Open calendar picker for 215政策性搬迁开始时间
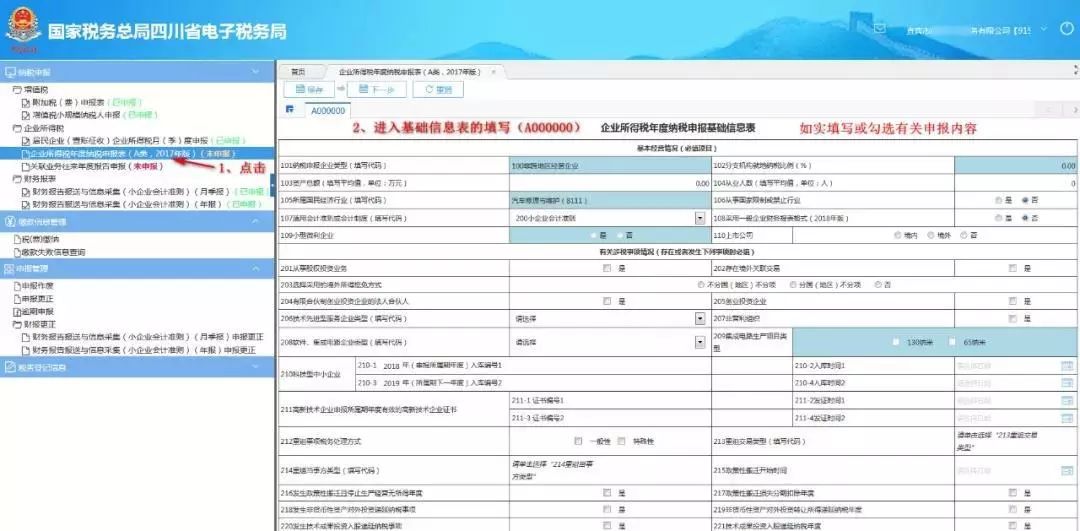Image resolution: width=1080 pixels, height=531 pixels. (1067, 470)
